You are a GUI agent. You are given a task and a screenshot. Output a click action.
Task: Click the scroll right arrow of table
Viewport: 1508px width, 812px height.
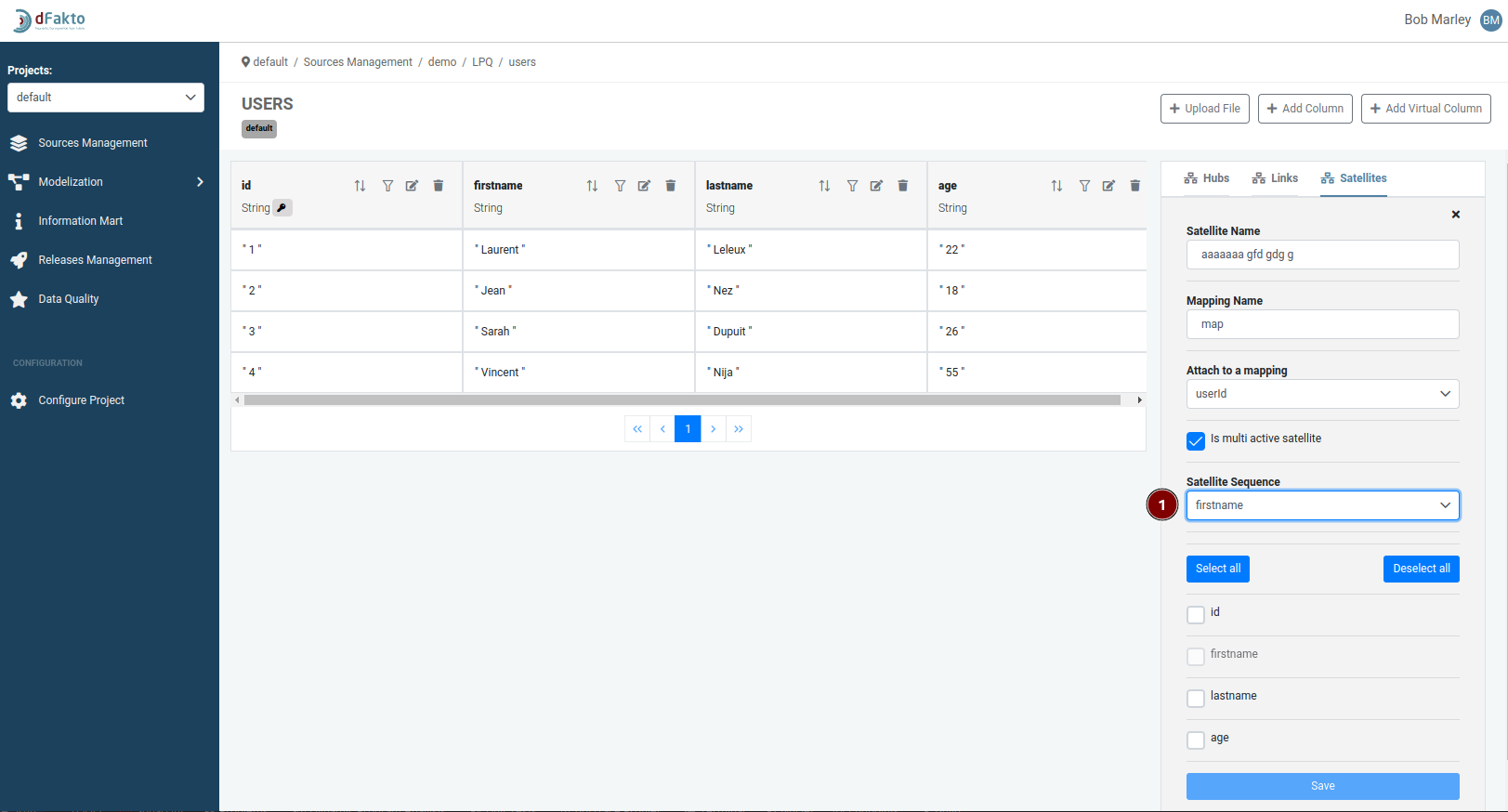tap(1139, 400)
